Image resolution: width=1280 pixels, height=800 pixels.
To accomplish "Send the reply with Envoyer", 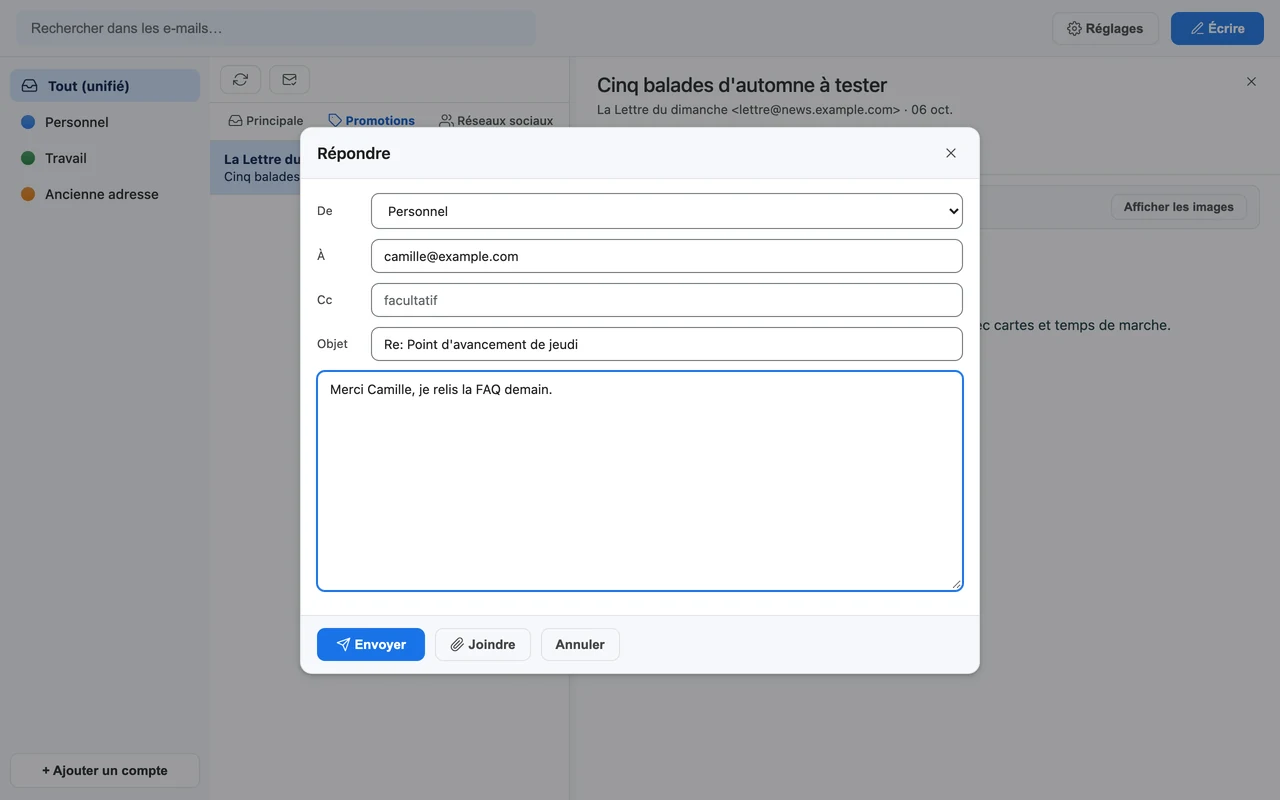I will 371,645.
